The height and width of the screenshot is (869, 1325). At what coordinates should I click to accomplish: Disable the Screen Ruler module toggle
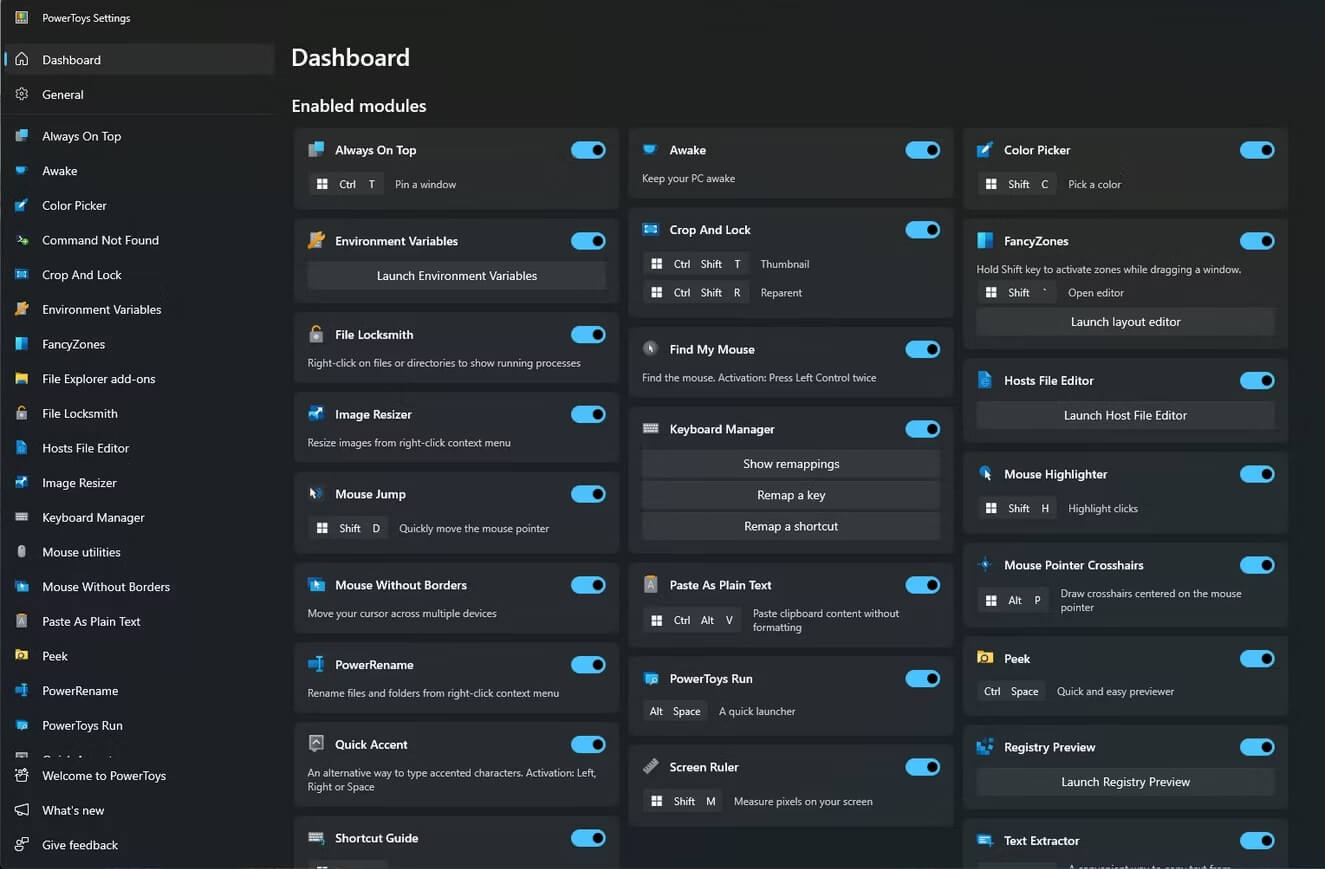pos(923,767)
